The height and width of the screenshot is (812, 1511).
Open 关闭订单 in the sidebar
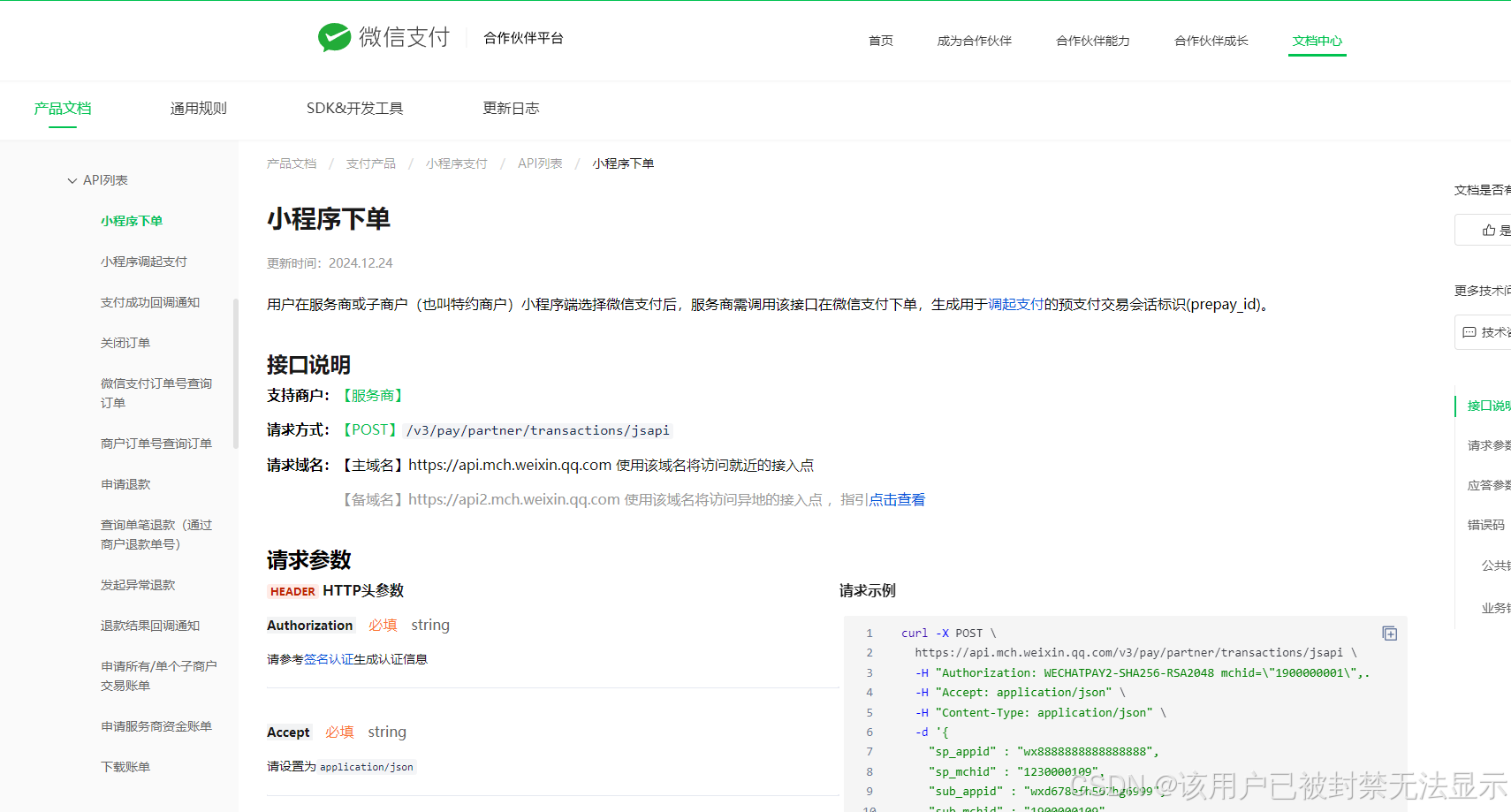click(x=125, y=343)
